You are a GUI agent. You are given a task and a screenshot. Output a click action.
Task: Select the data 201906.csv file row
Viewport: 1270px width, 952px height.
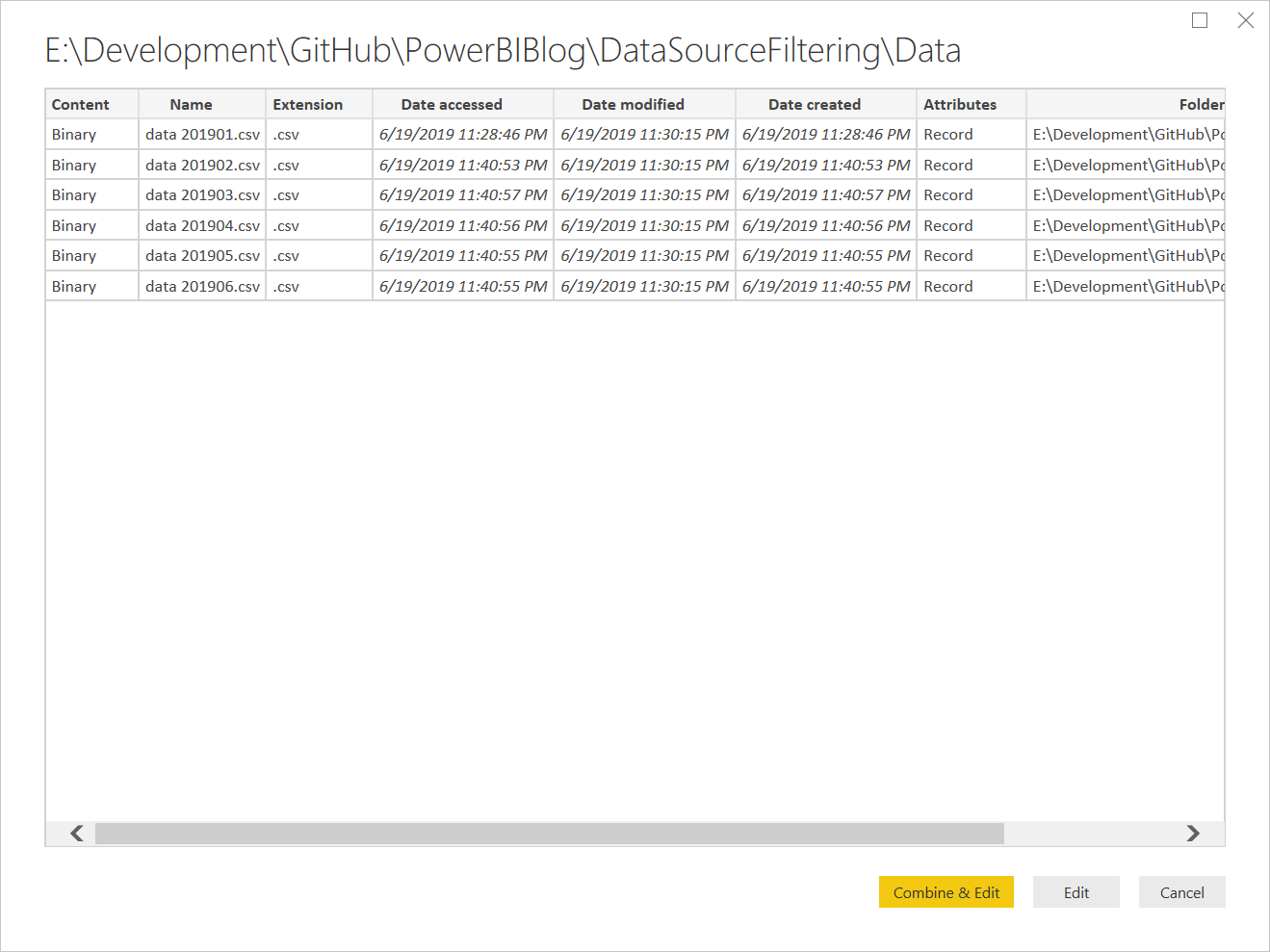click(x=202, y=286)
